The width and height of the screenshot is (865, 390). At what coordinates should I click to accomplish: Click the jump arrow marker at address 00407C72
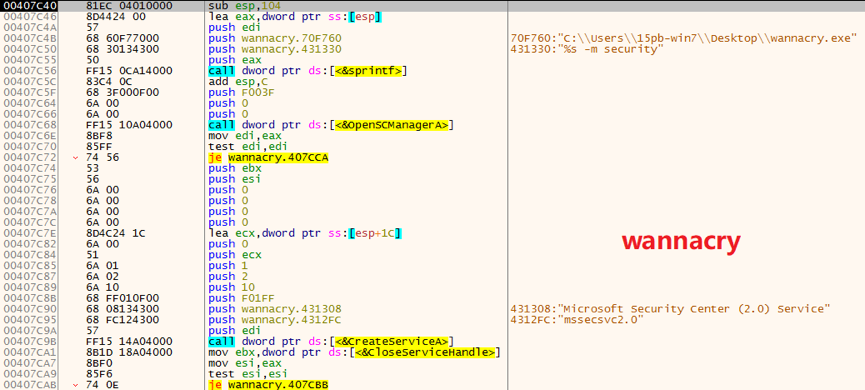click(x=75, y=157)
